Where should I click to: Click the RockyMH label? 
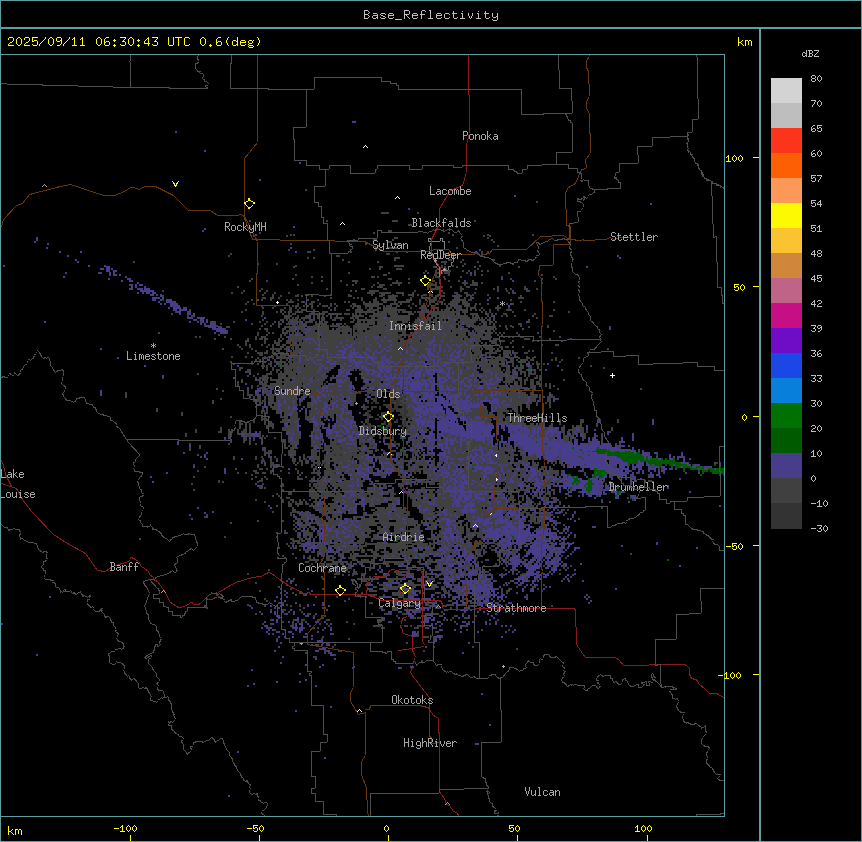[245, 227]
